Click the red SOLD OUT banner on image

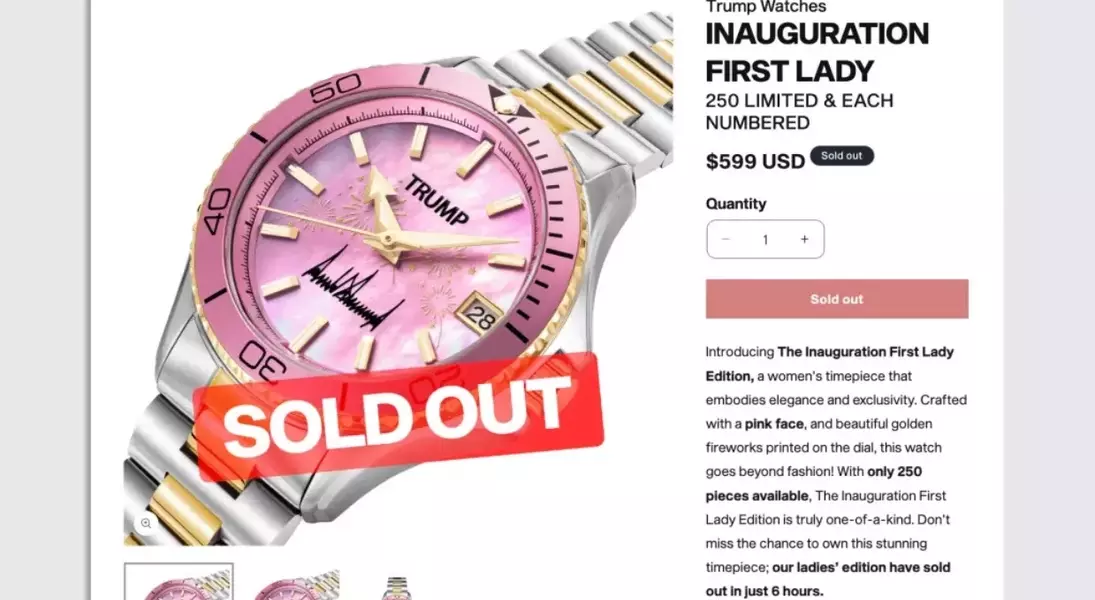(399, 416)
